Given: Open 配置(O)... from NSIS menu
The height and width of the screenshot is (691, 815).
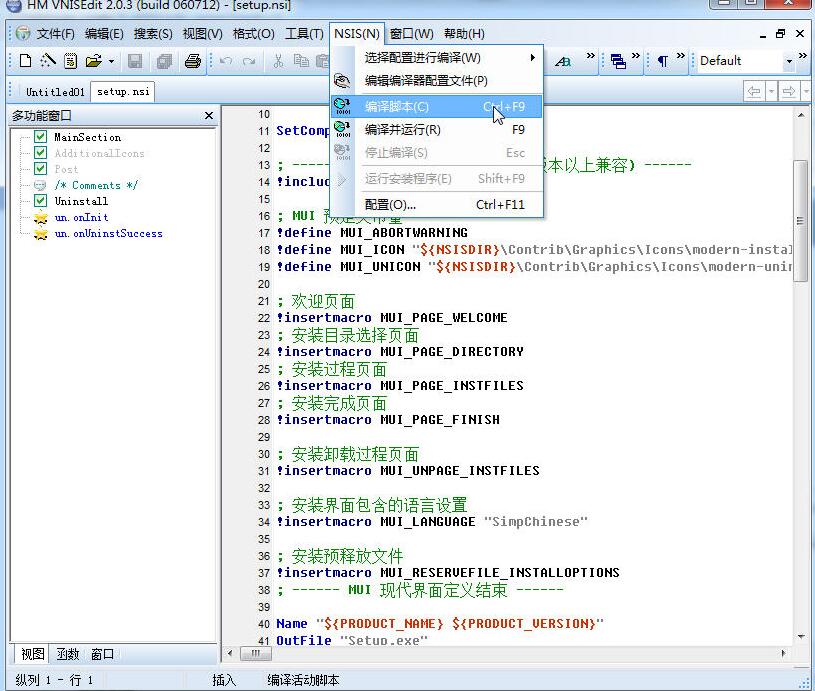Looking at the screenshot, I should pyautogui.click(x=437, y=204).
